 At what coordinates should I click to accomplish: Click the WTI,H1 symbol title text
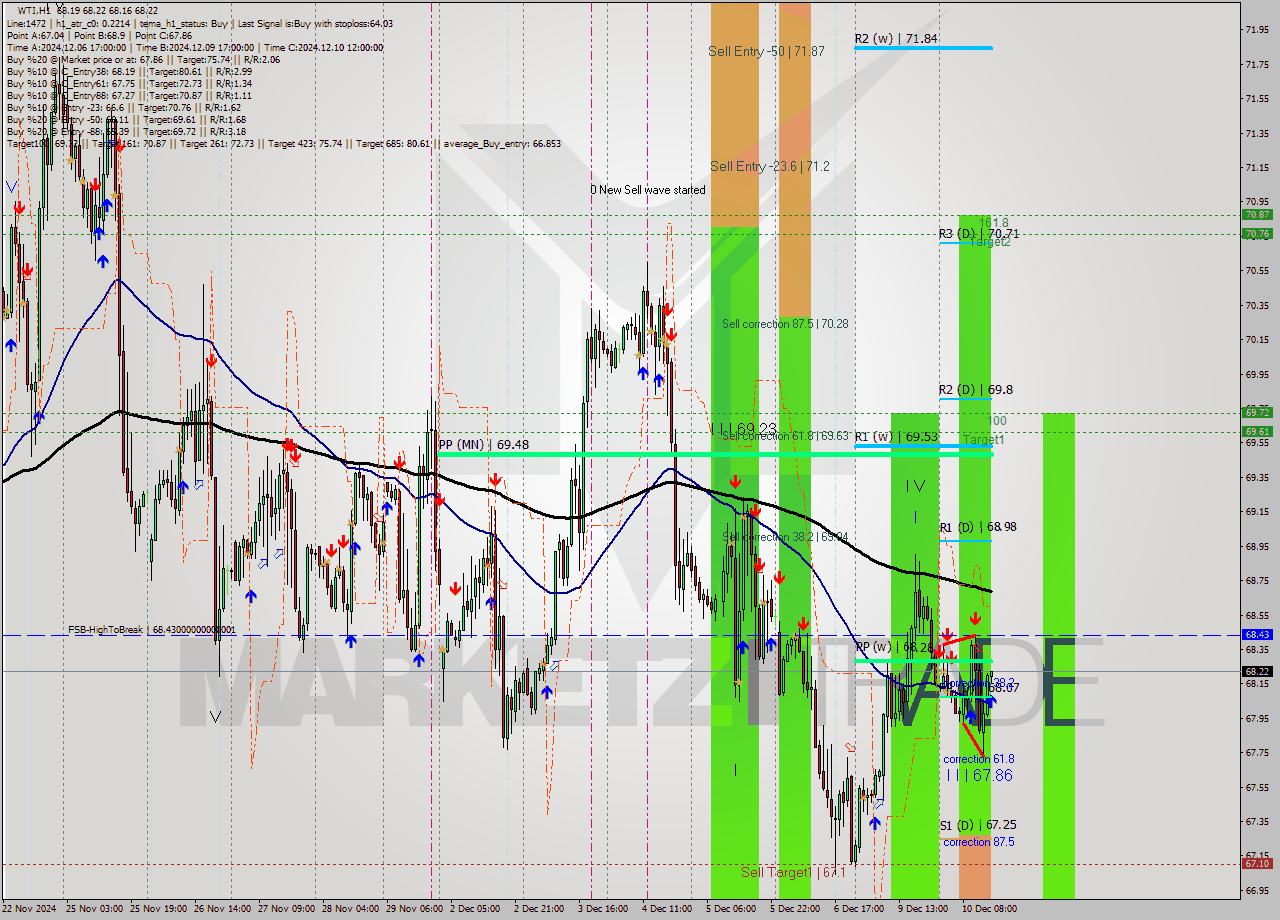pyautogui.click(x=35, y=10)
